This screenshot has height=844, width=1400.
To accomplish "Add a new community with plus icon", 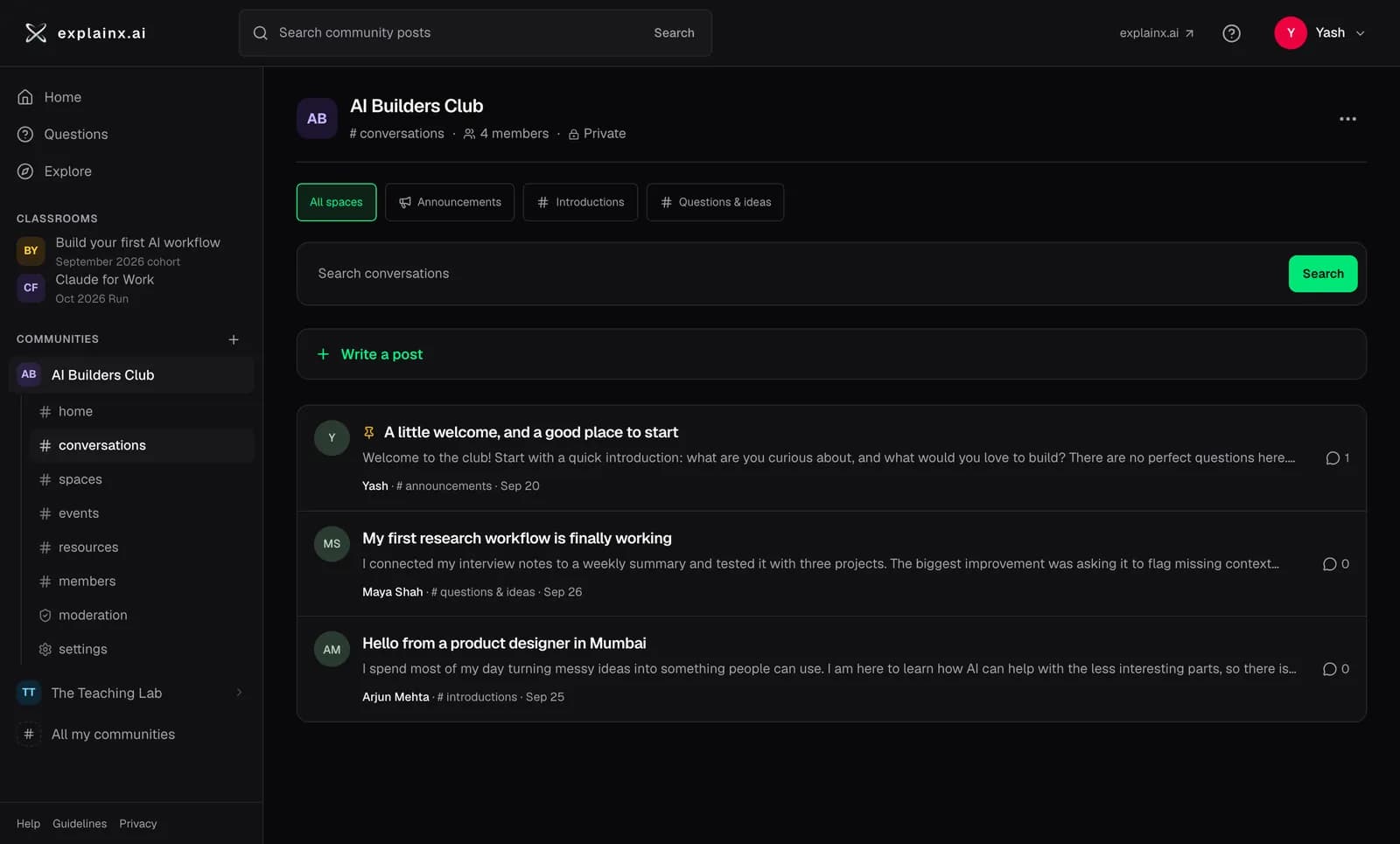I will pos(234,339).
